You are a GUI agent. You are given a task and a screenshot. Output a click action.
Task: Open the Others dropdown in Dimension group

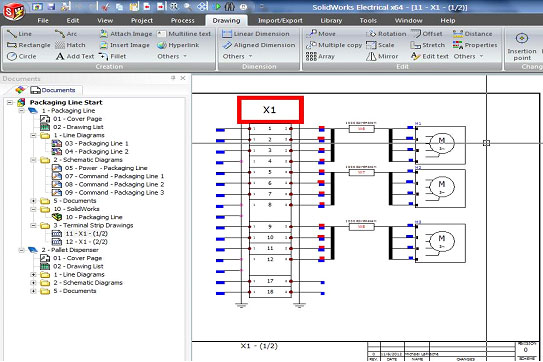coord(237,56)
